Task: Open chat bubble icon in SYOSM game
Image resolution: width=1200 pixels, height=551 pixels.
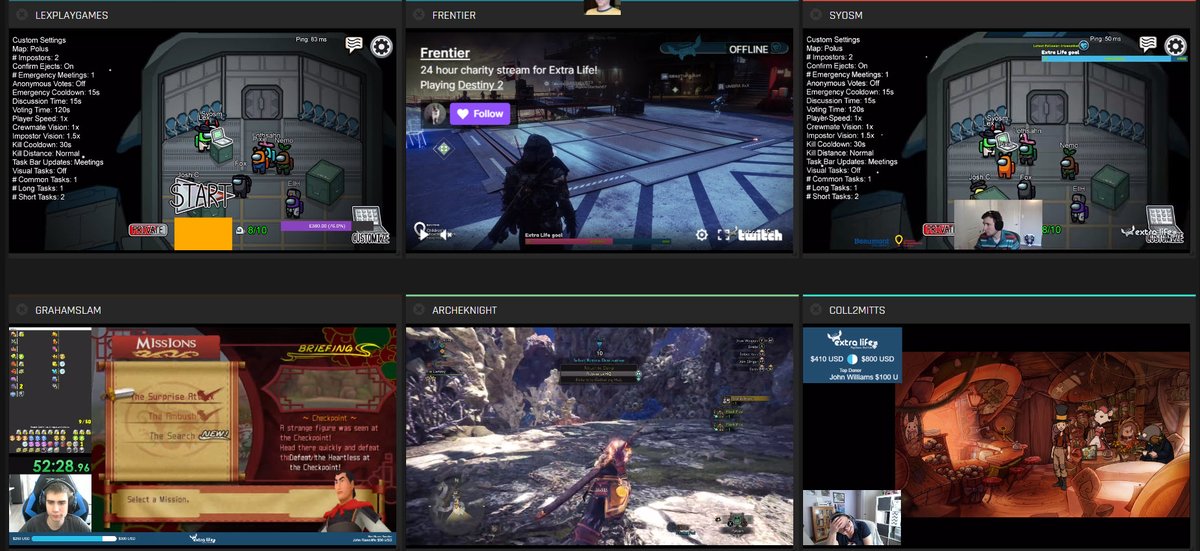Action: (1148, 44)
